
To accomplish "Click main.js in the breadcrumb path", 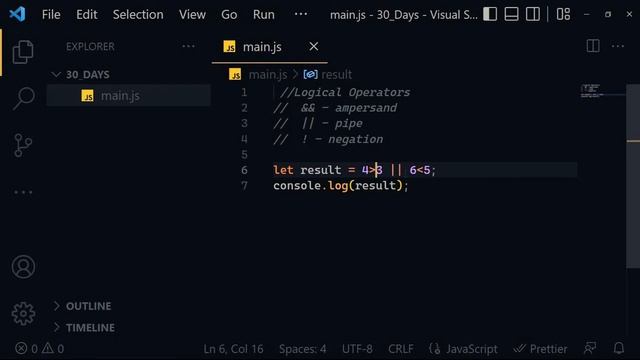I will [x=268, y=75].
